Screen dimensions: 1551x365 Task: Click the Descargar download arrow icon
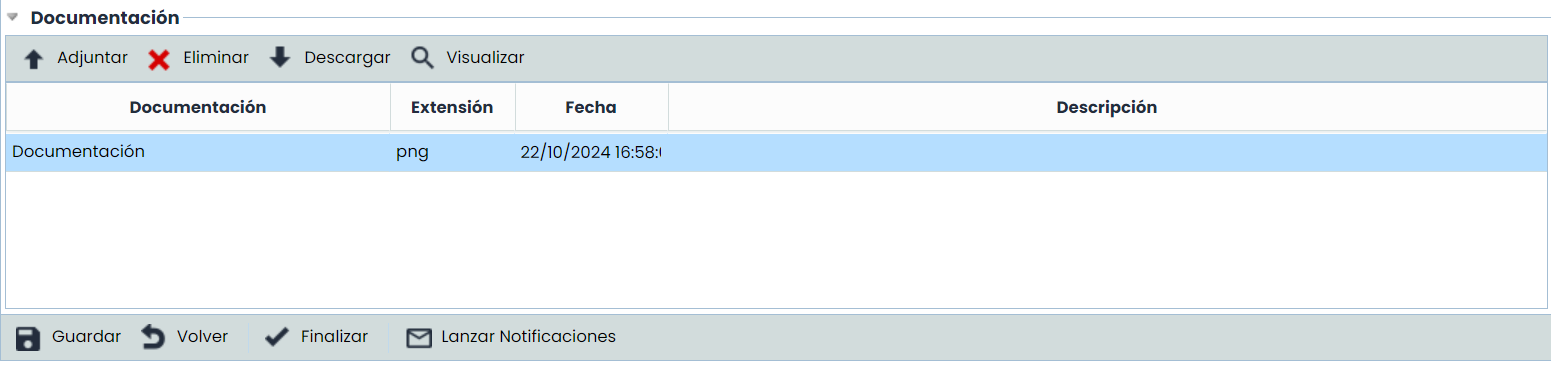pyautogui.click(x=280, y=57)
